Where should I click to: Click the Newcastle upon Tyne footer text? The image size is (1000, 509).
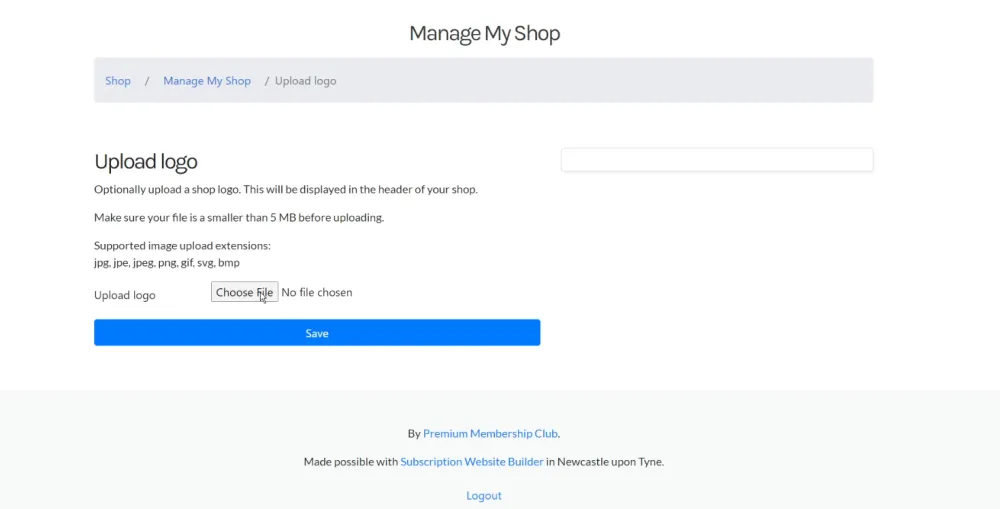(605, 462)
